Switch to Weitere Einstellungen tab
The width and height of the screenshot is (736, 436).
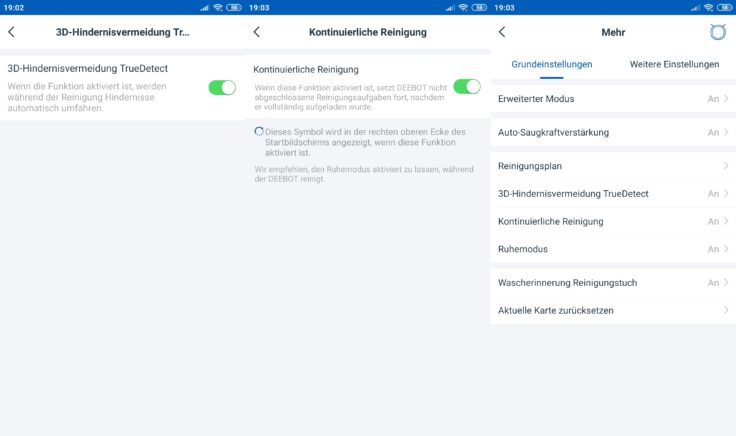pos(674,64)
